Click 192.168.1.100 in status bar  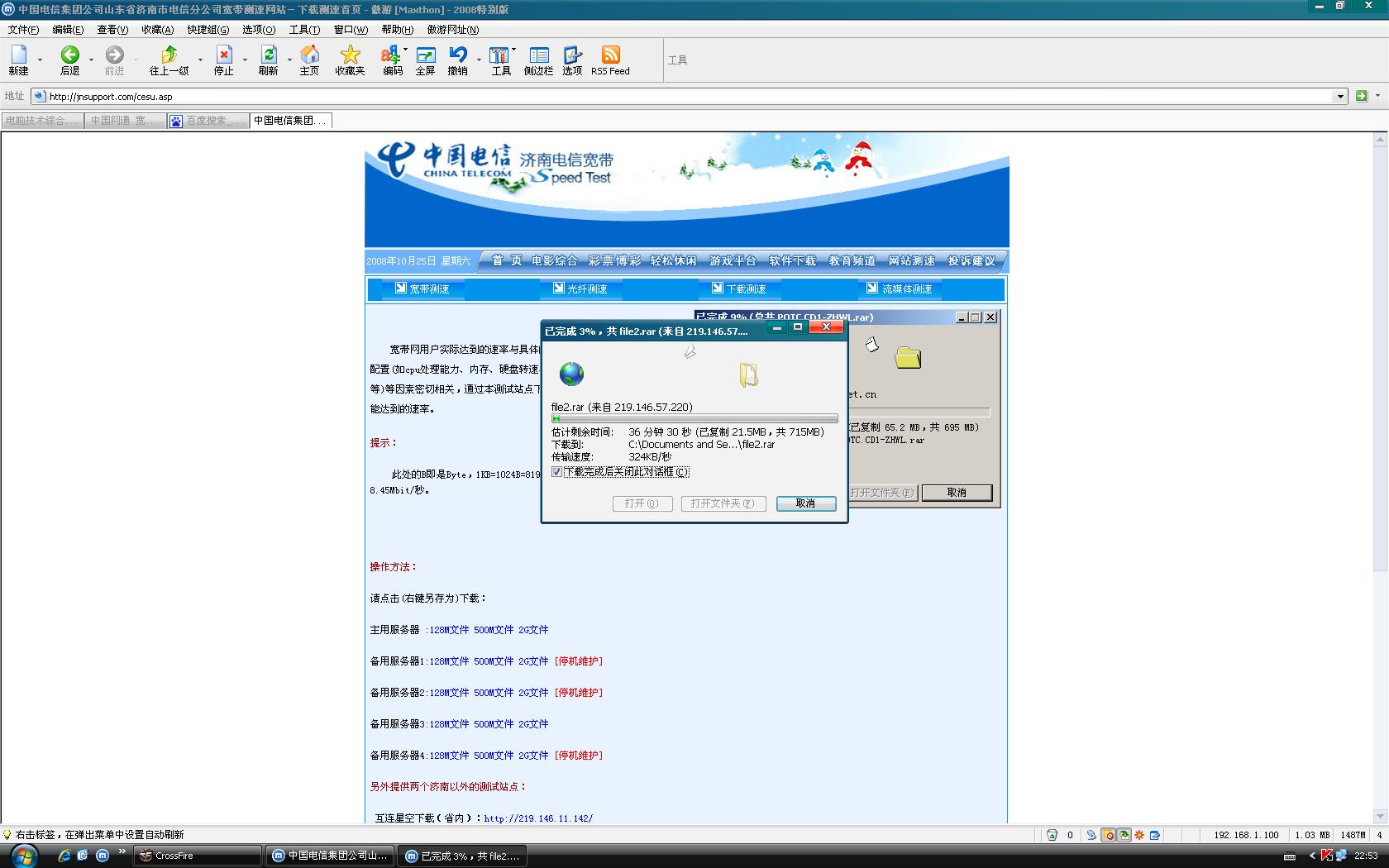click(x=1246, y=835)
